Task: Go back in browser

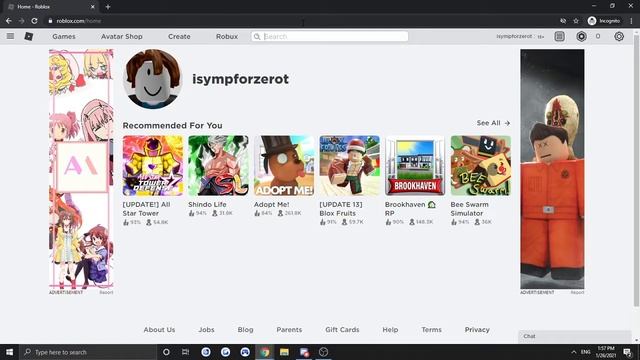Action: coord(9,21)
